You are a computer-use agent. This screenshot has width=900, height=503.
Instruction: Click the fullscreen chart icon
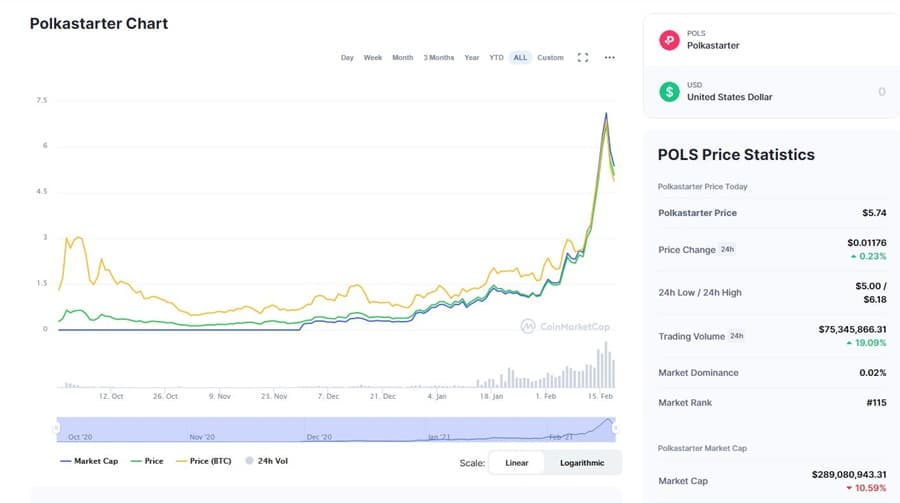click(583, 58)
